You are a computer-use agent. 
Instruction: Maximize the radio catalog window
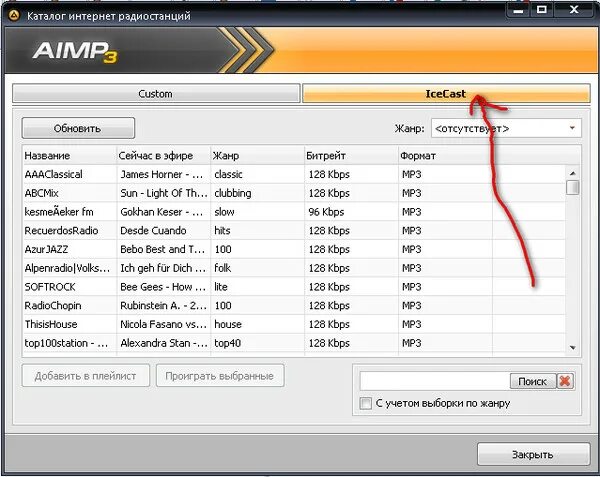tap(542, 10)
